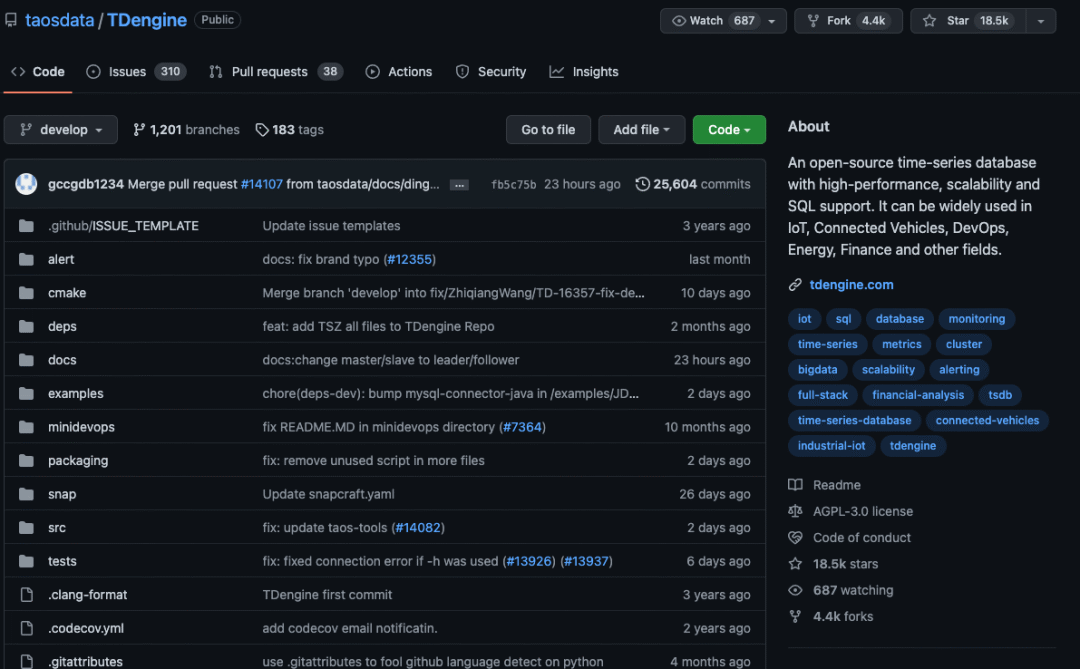Image resolution: width=1080 pixels, height=669 pixels.
Task: Click the fork icon in Fork button
Action: pyautogui.click(x=813, y=21)
